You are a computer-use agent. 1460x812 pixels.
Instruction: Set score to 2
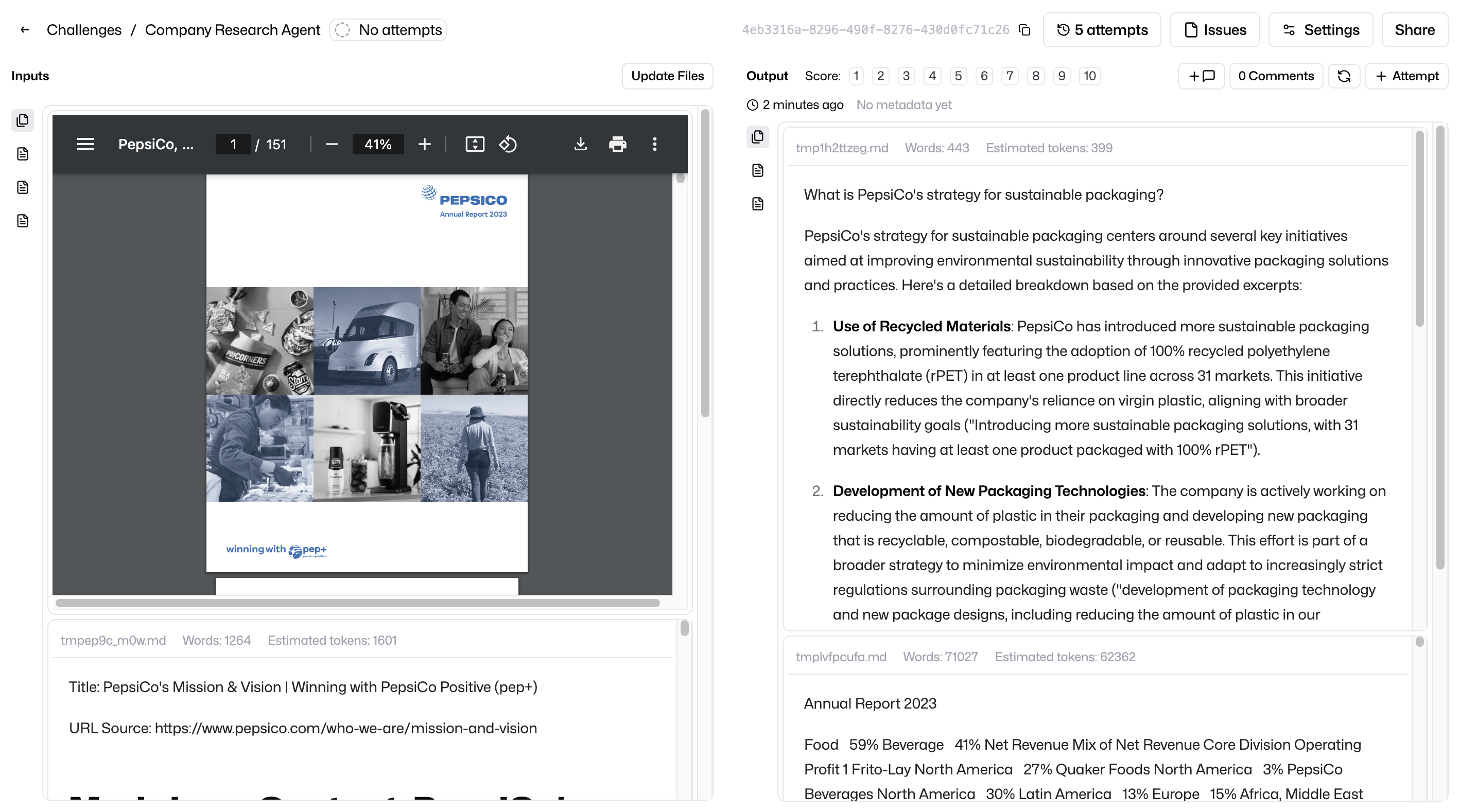tap(880, 76)
